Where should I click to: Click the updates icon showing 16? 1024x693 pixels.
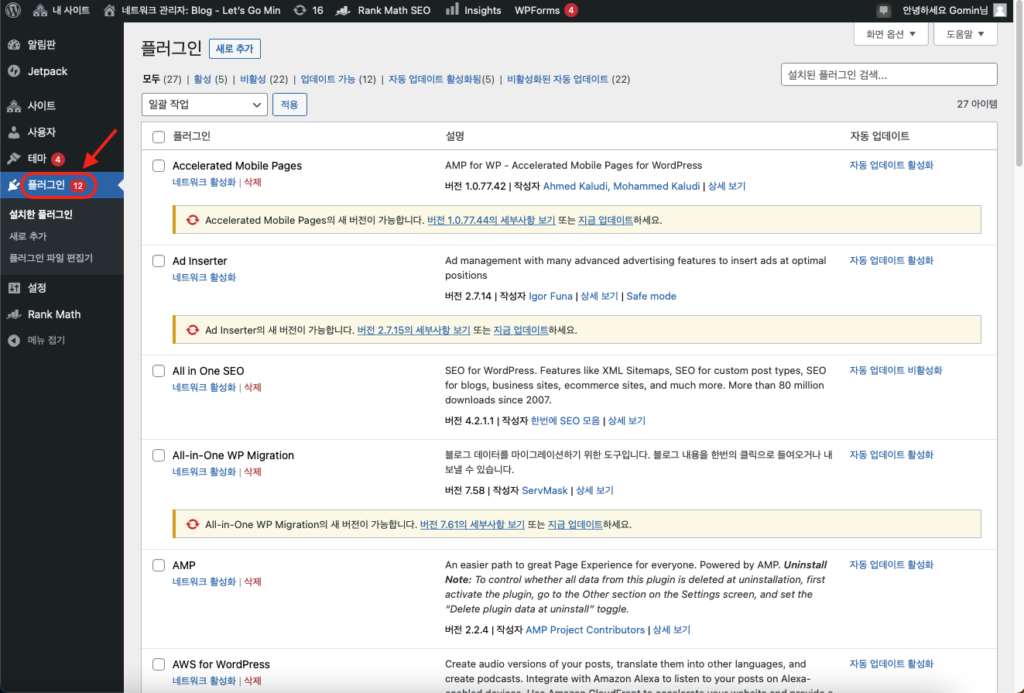pyautogui.click(x=308, y=10)
